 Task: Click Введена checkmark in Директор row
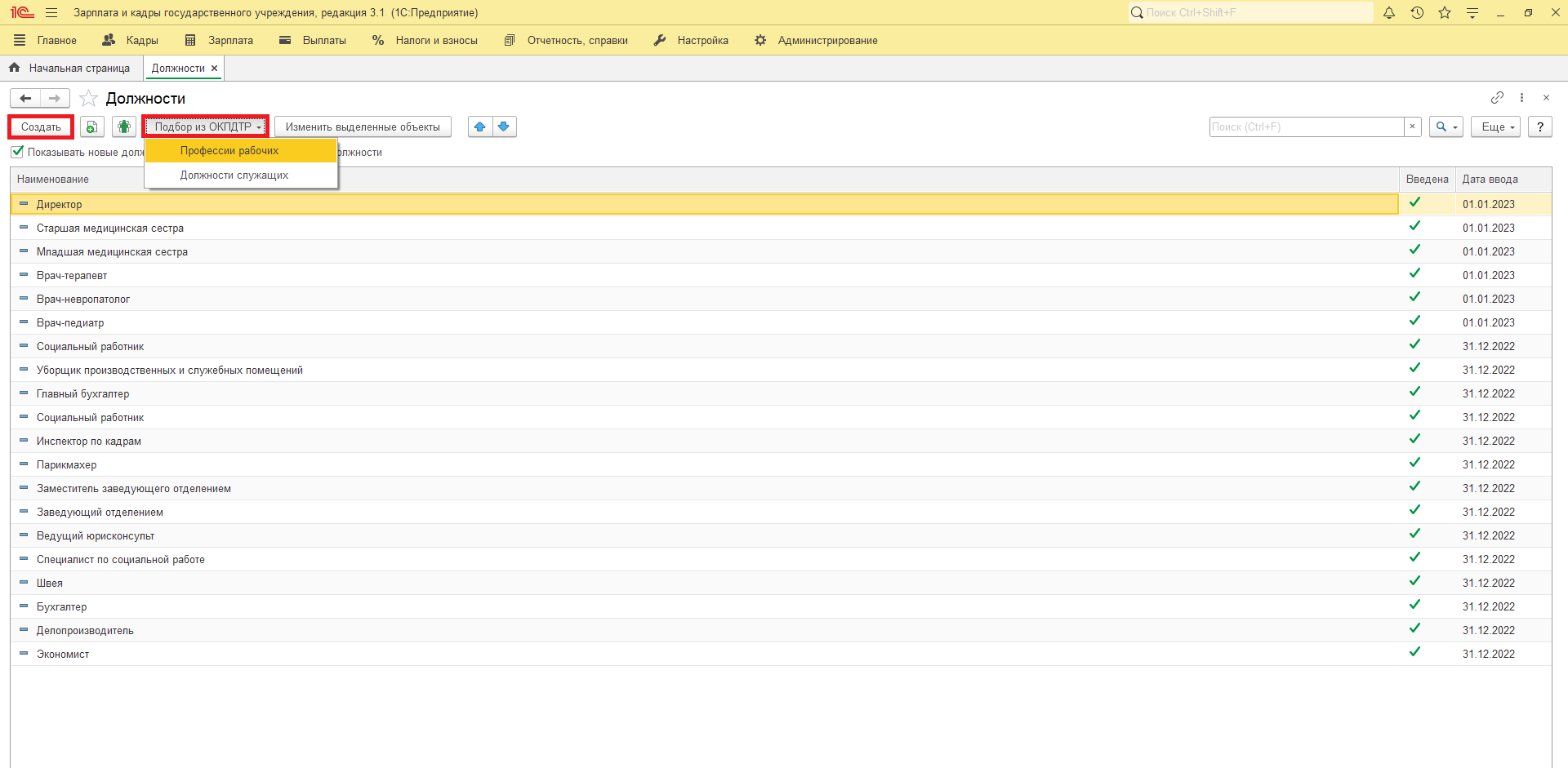[1414, 202]
